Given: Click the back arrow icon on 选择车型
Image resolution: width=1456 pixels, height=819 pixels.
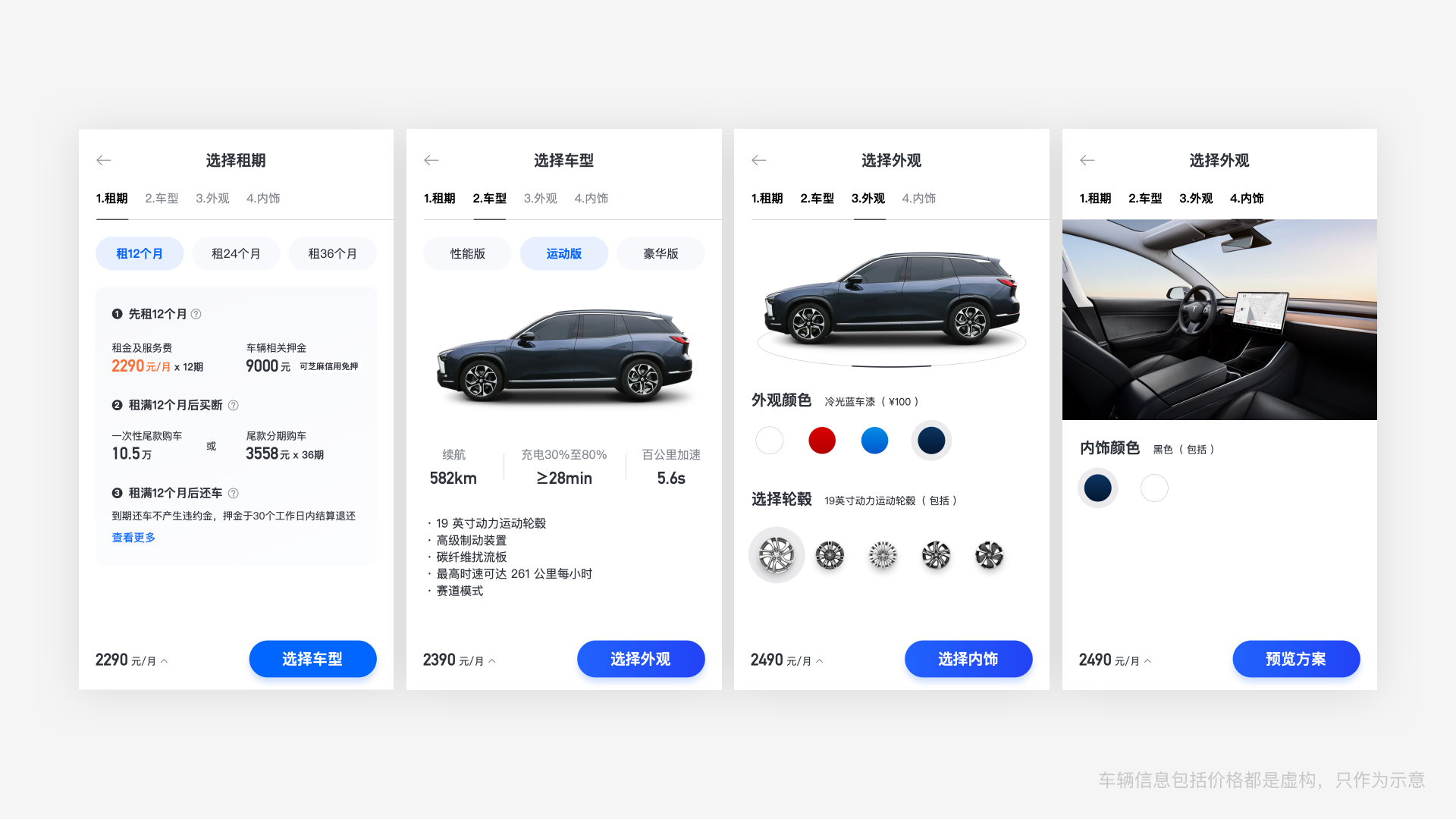Looking at the screenshot, I should [x=432, y=159].
